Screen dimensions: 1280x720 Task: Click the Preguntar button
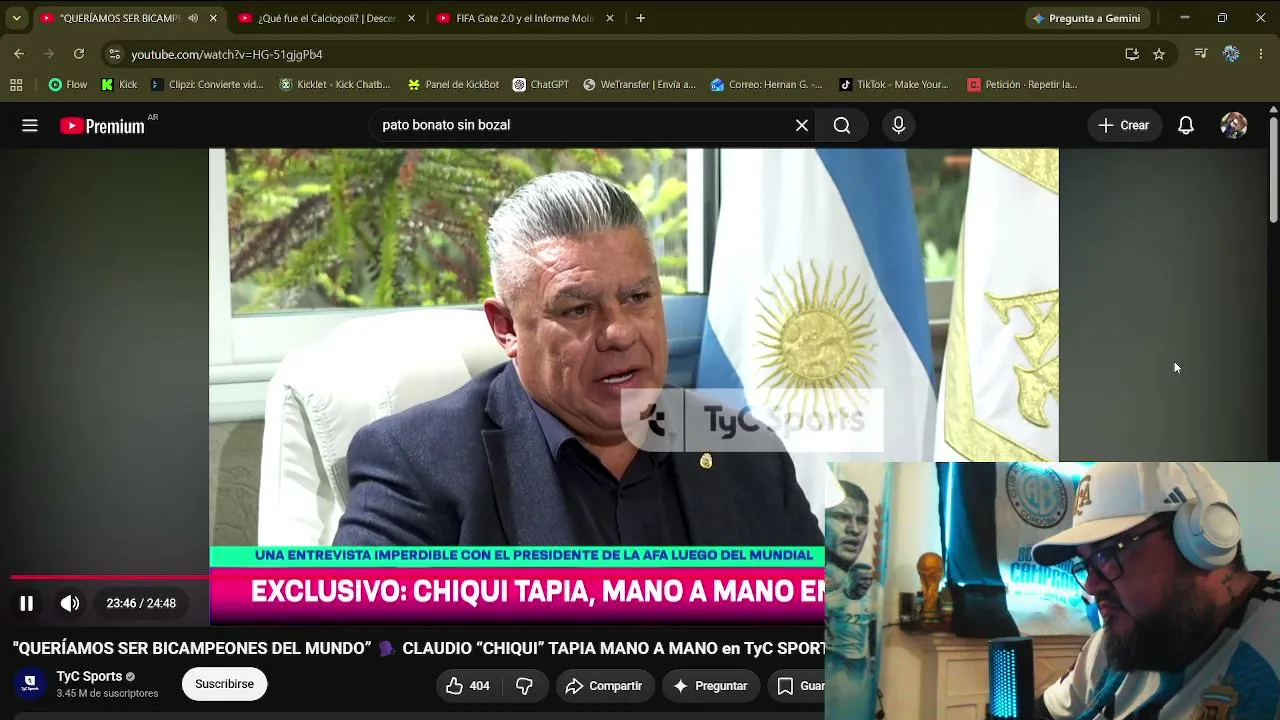pos(710,686)
